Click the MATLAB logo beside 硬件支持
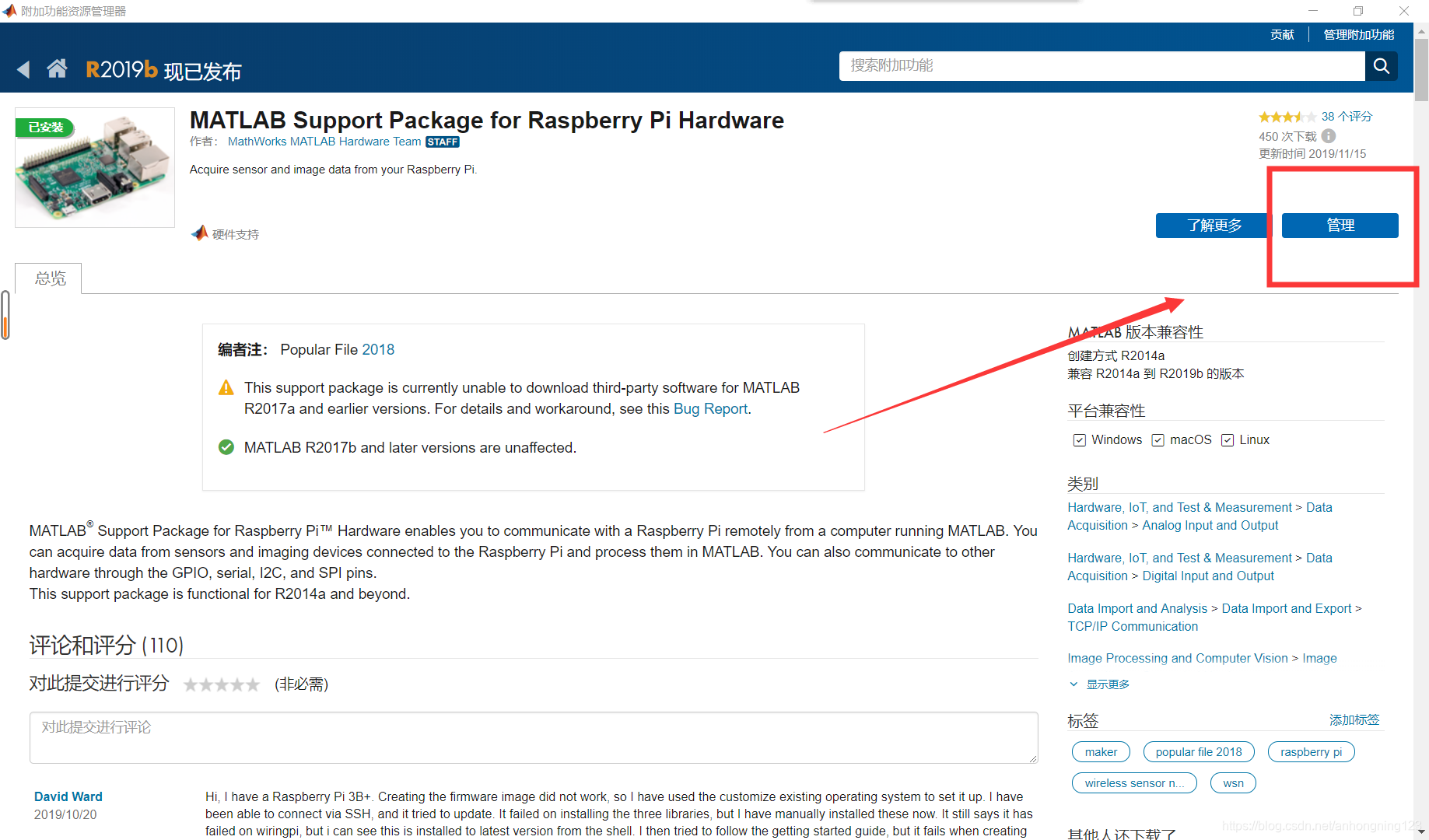Image resolution: width=1429 pixels, height=840 pixels. pos(200,233)
